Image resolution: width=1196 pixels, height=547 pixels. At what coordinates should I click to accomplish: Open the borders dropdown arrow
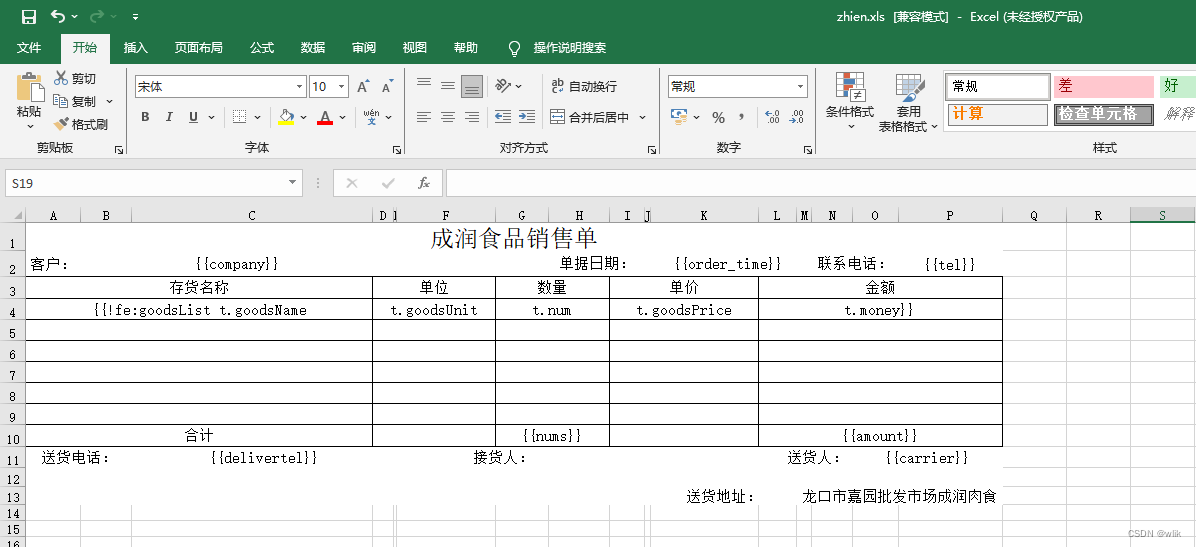(x=257, y=117)
